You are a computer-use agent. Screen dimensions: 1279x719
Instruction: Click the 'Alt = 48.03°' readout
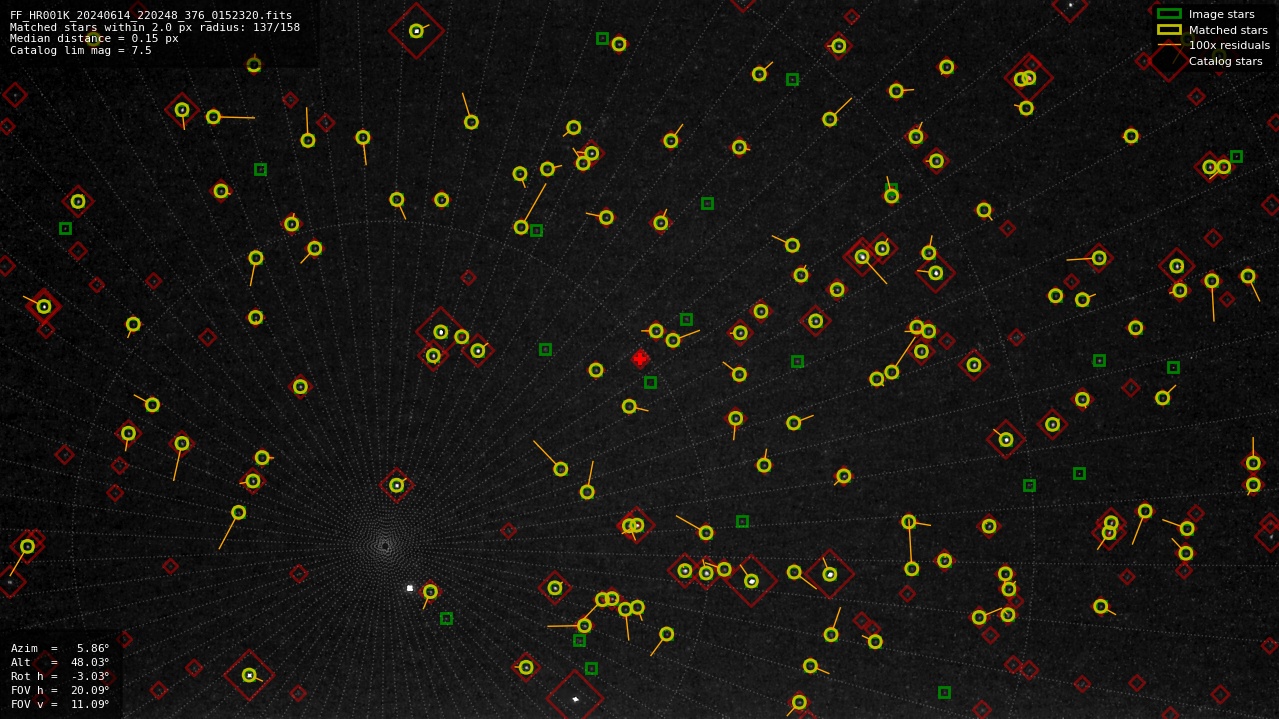[60, 662]
